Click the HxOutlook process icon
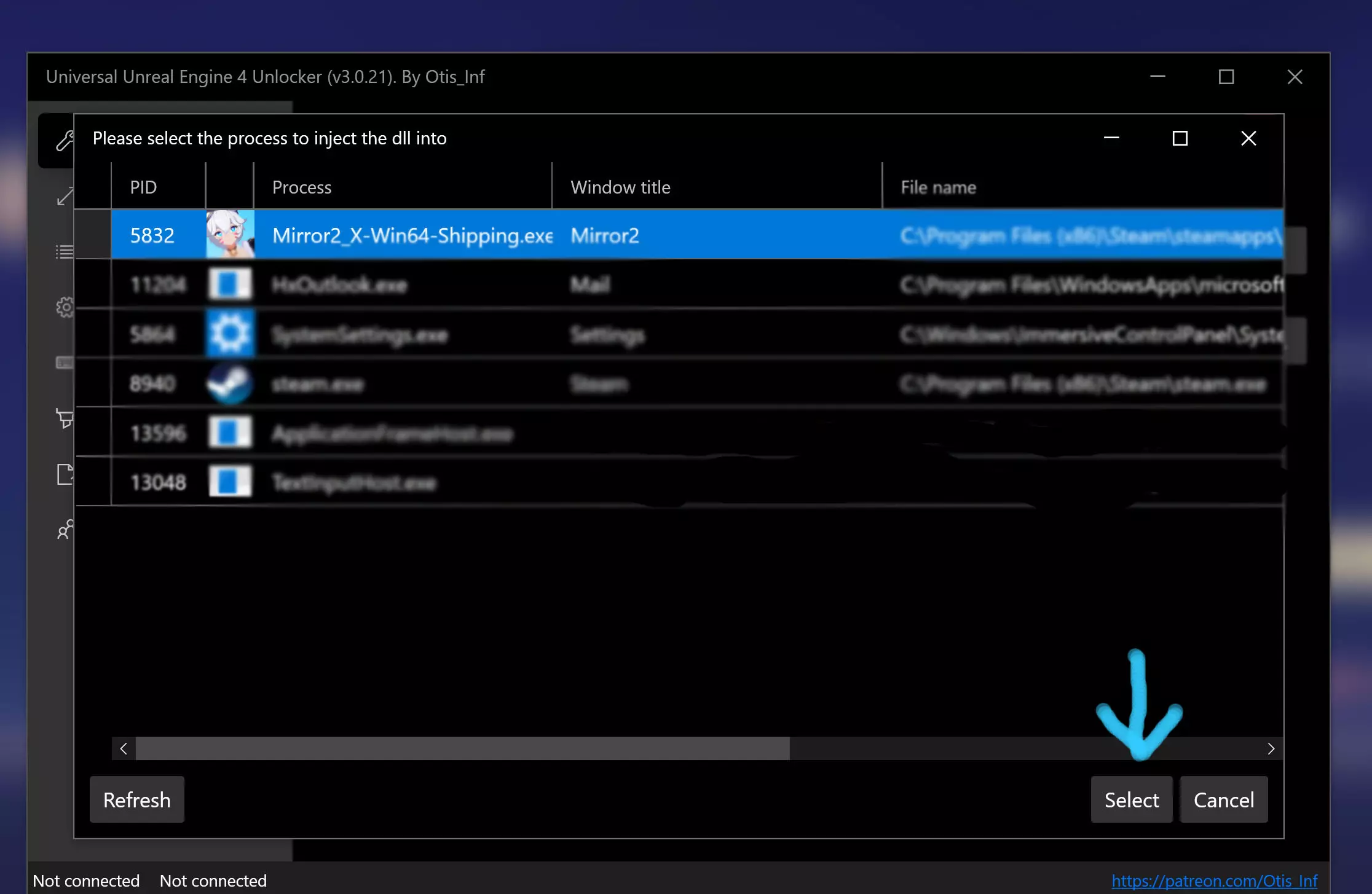Screen dimensions: 1372x894 click(x=230, y=284)
